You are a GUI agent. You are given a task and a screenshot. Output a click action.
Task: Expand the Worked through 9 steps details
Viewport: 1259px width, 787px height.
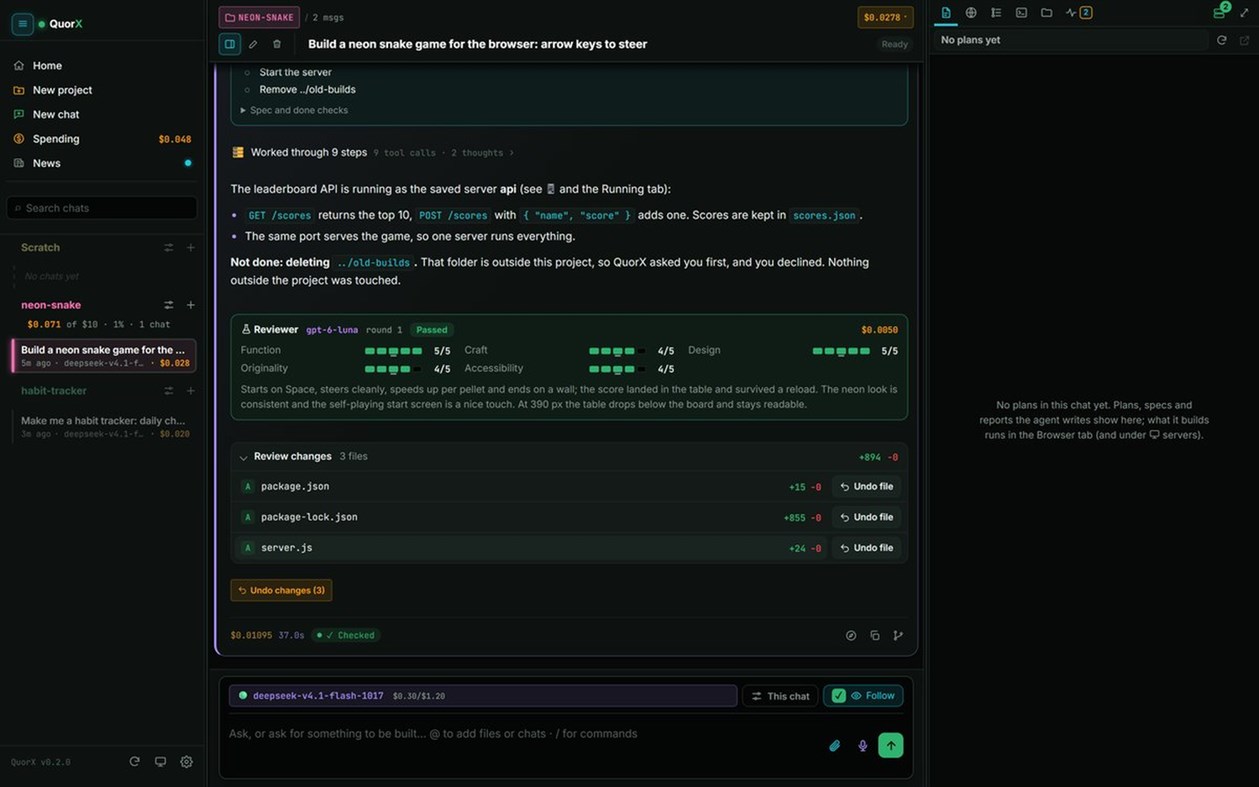point(372,153)
